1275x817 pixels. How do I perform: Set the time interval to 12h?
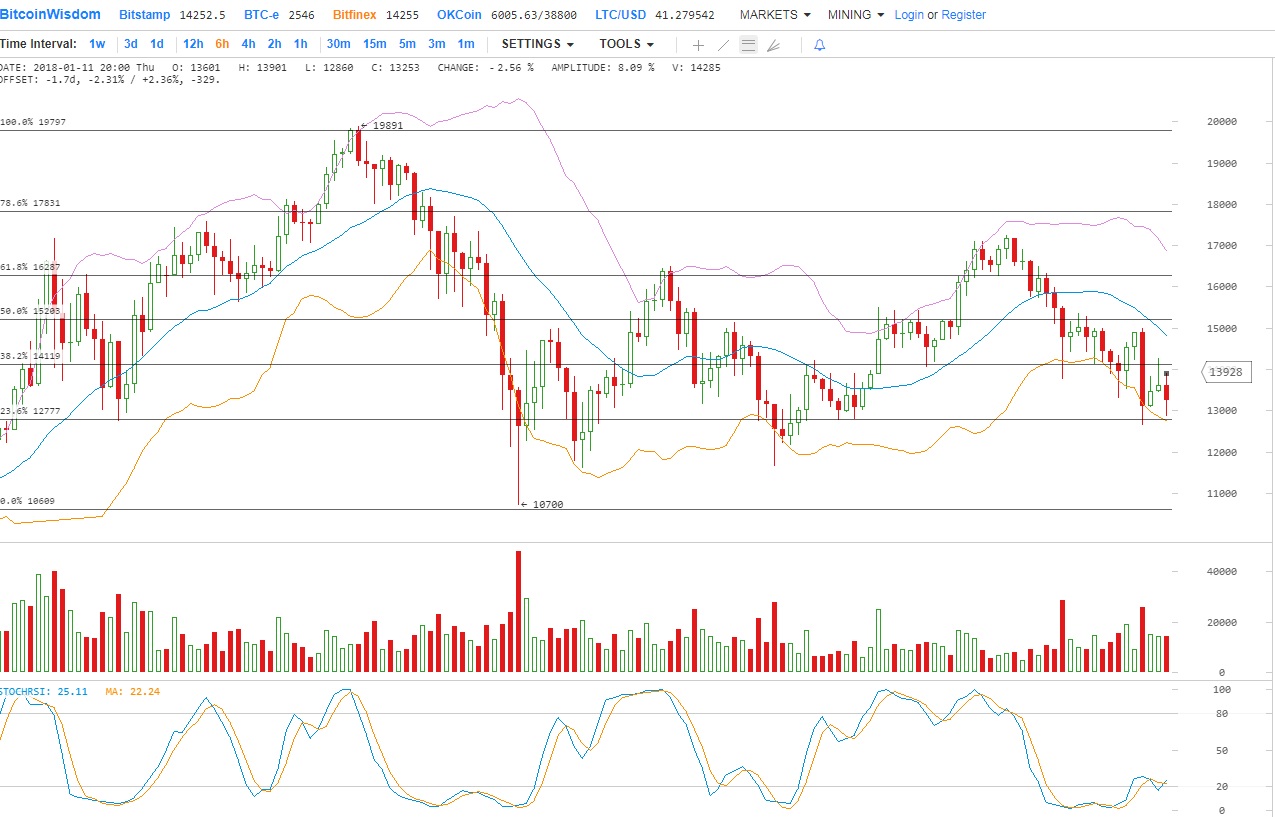click(193, 44)
